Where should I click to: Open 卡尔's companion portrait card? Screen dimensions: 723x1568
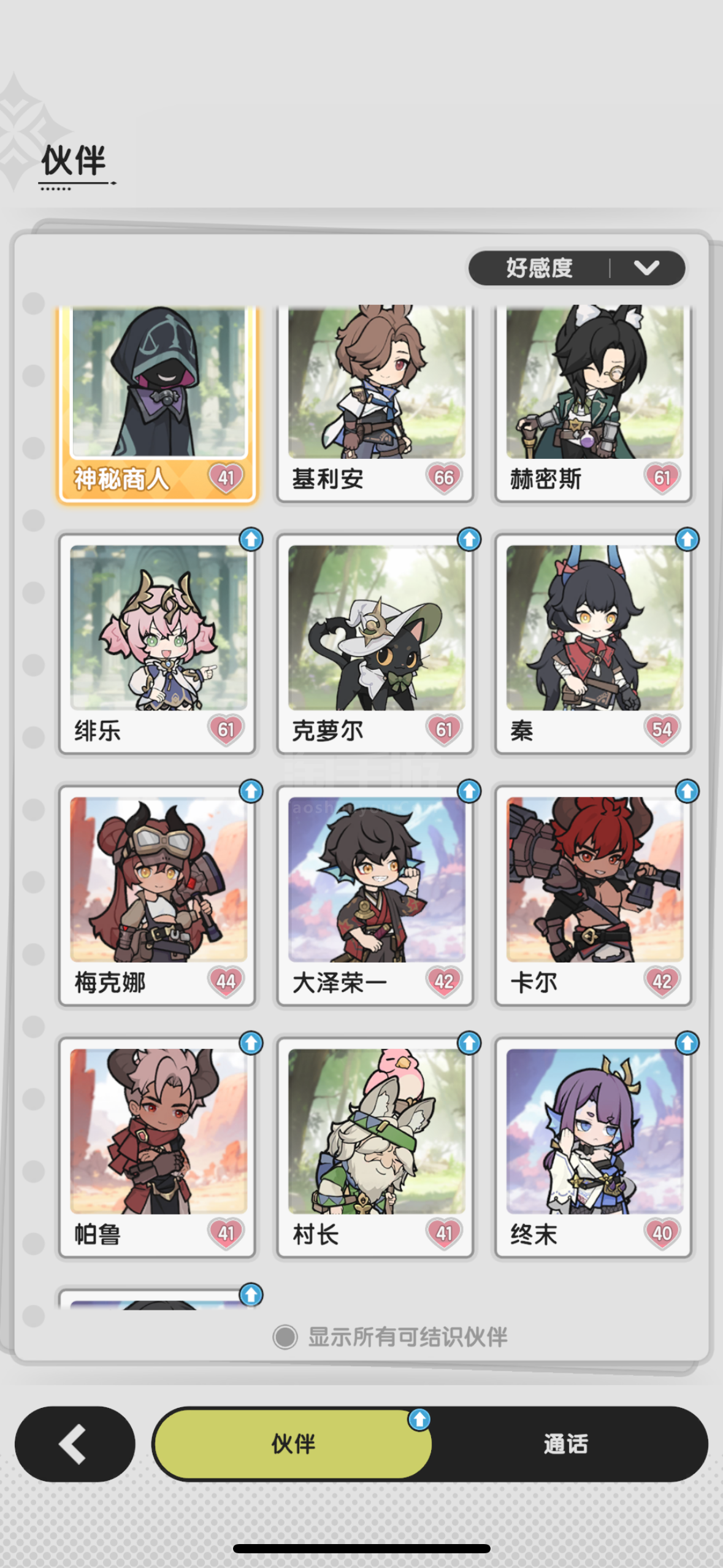click(x=594, y=896)
